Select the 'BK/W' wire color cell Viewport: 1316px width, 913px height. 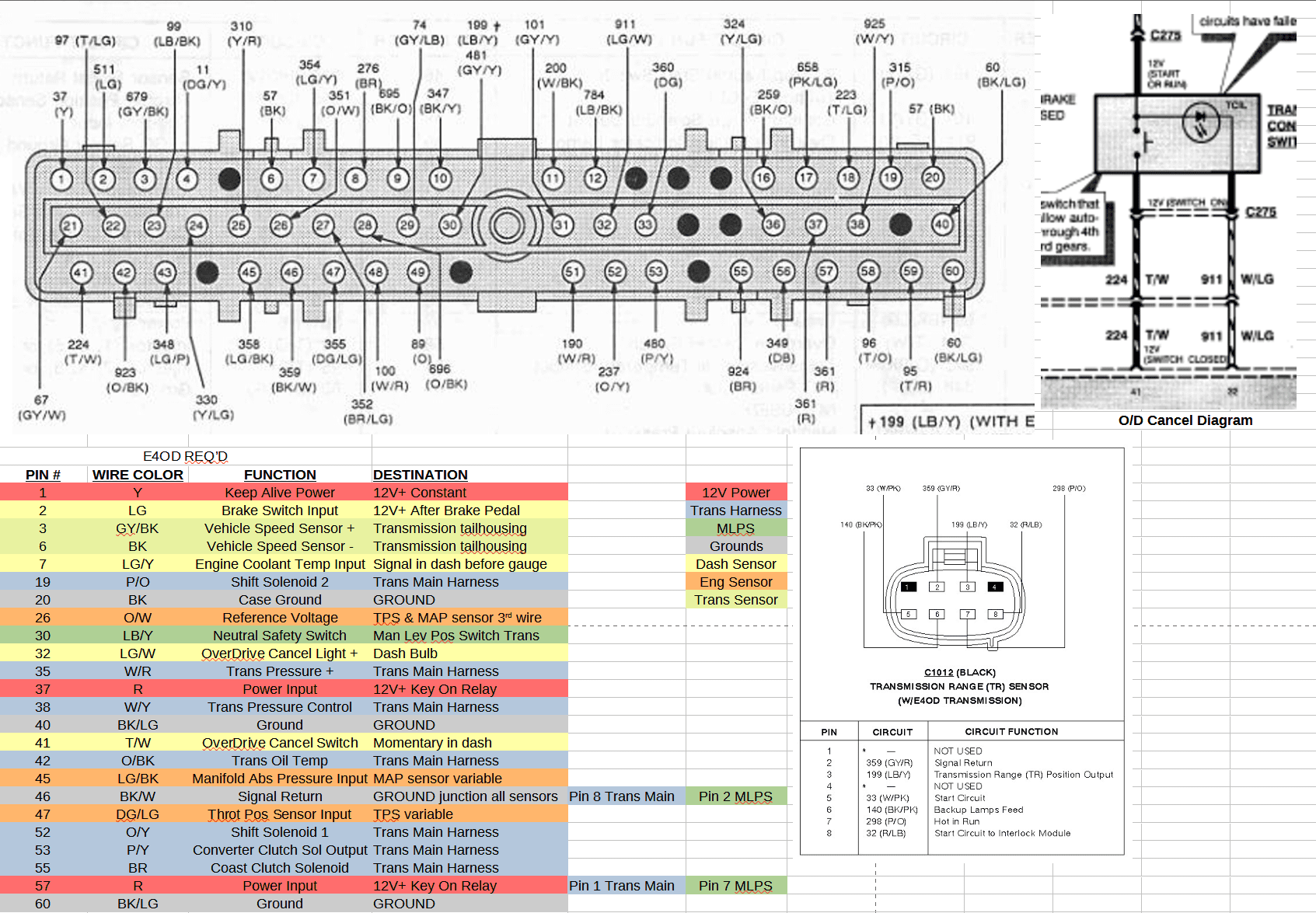138,796
